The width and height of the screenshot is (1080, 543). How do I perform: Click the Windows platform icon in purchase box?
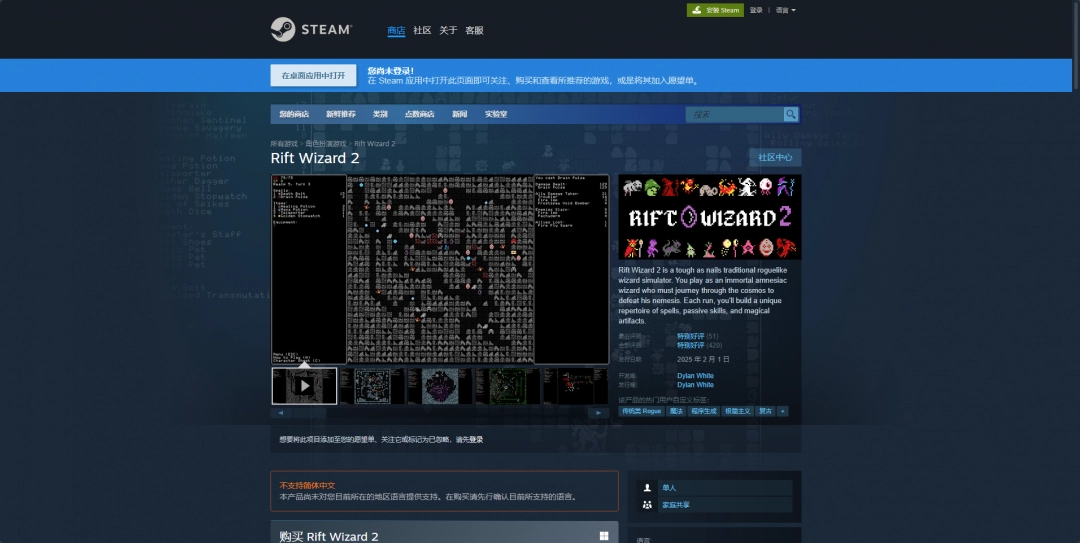[x=604, y=536]
